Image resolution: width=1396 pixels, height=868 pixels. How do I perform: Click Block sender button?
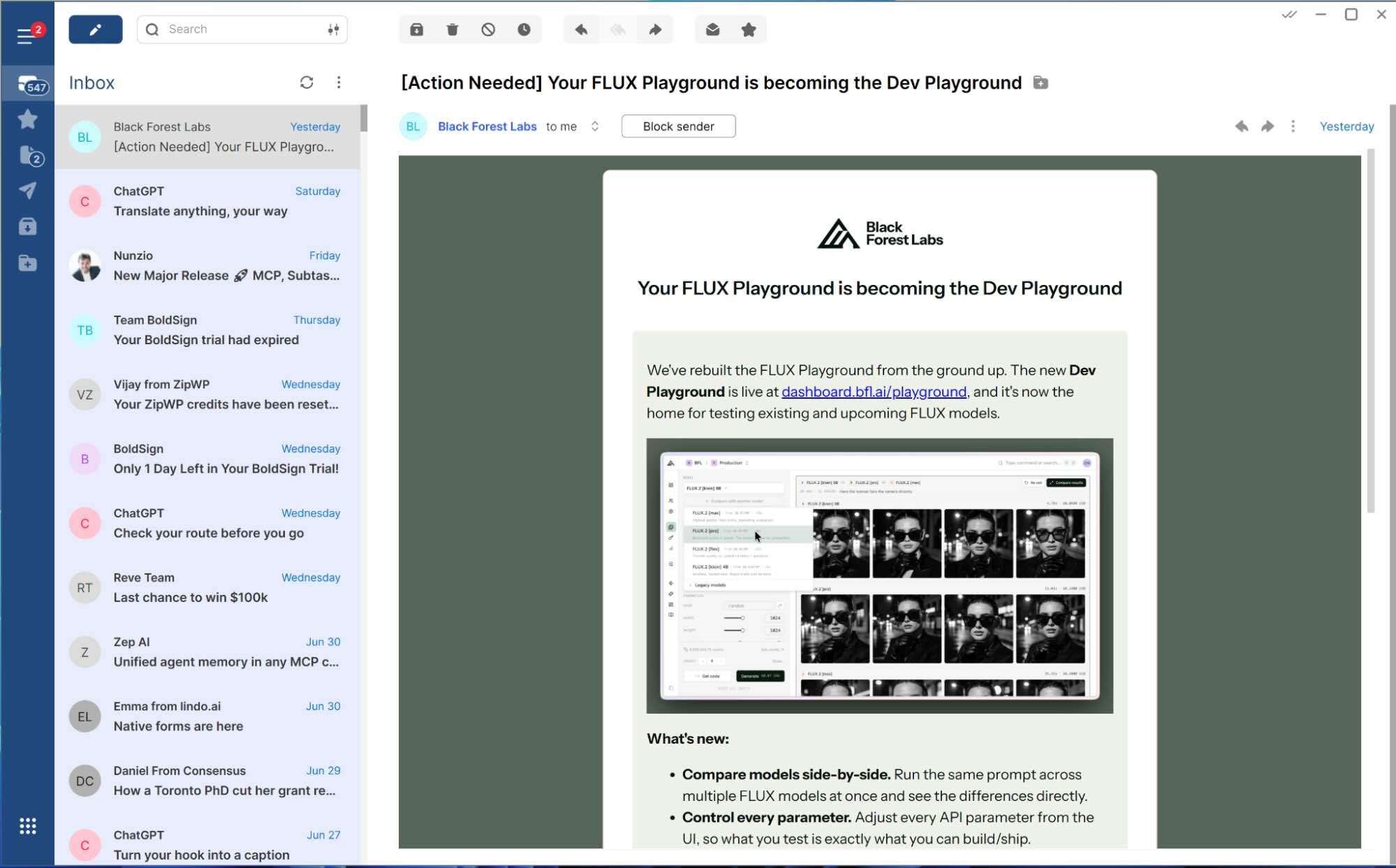678,126
